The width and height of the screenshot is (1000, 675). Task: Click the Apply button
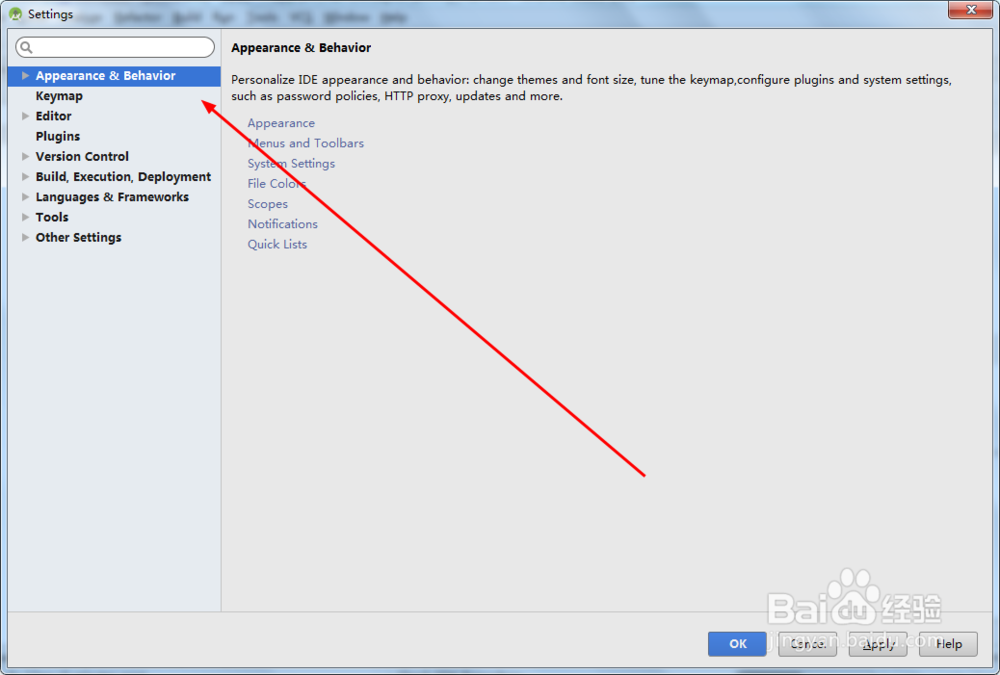click(878, 644)
